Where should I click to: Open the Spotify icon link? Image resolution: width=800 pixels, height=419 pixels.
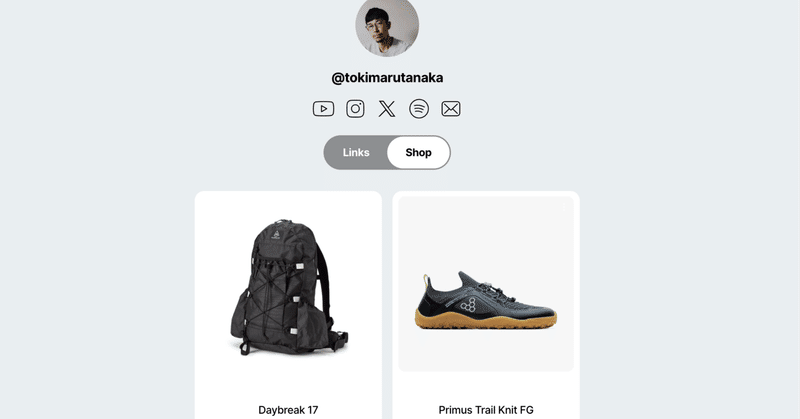click(419, 109)
